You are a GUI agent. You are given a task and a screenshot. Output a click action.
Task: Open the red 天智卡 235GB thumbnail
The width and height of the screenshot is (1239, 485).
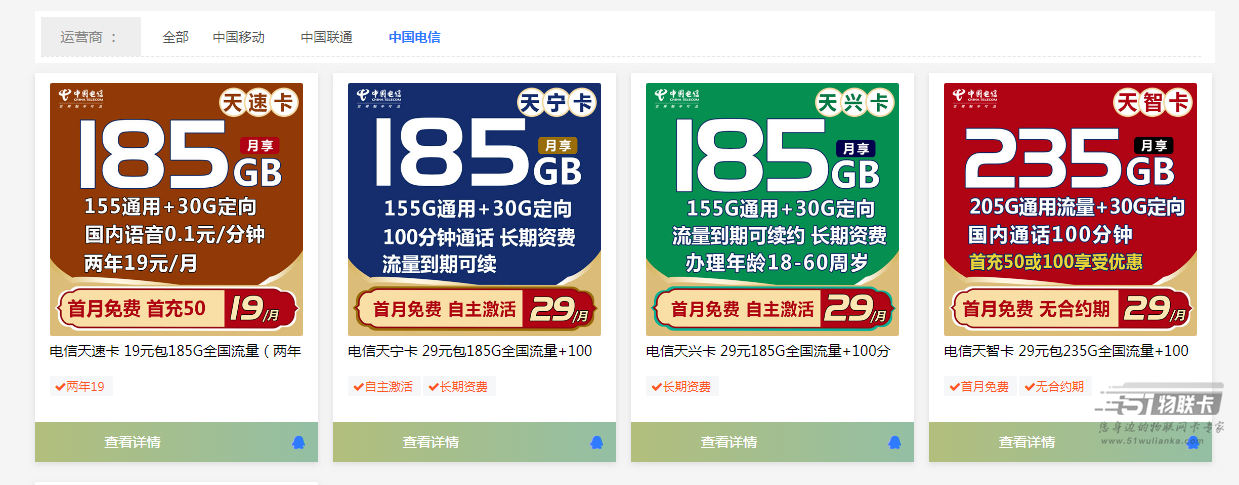[x=1070, y=209]
